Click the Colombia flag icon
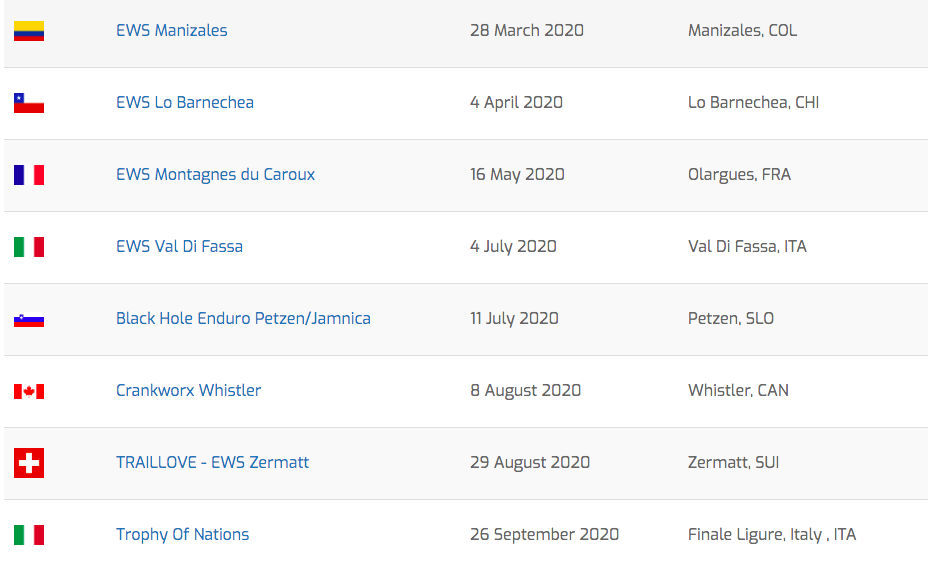Image resolution: width=928 pixels, height=567 pixels. pos(29,31)
